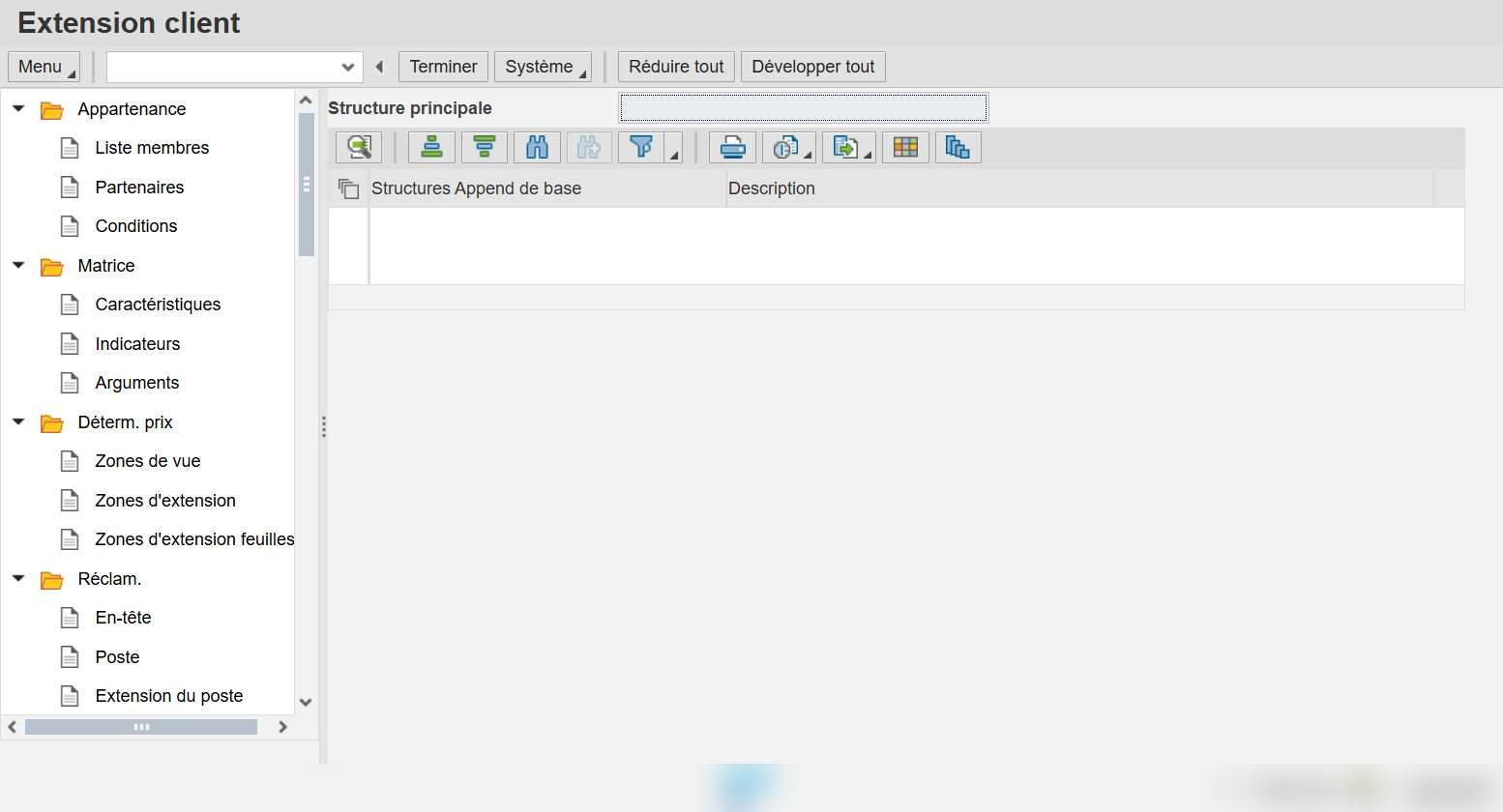
Task: Open the Menu dropdown
Action: click(x=44, y=67)
